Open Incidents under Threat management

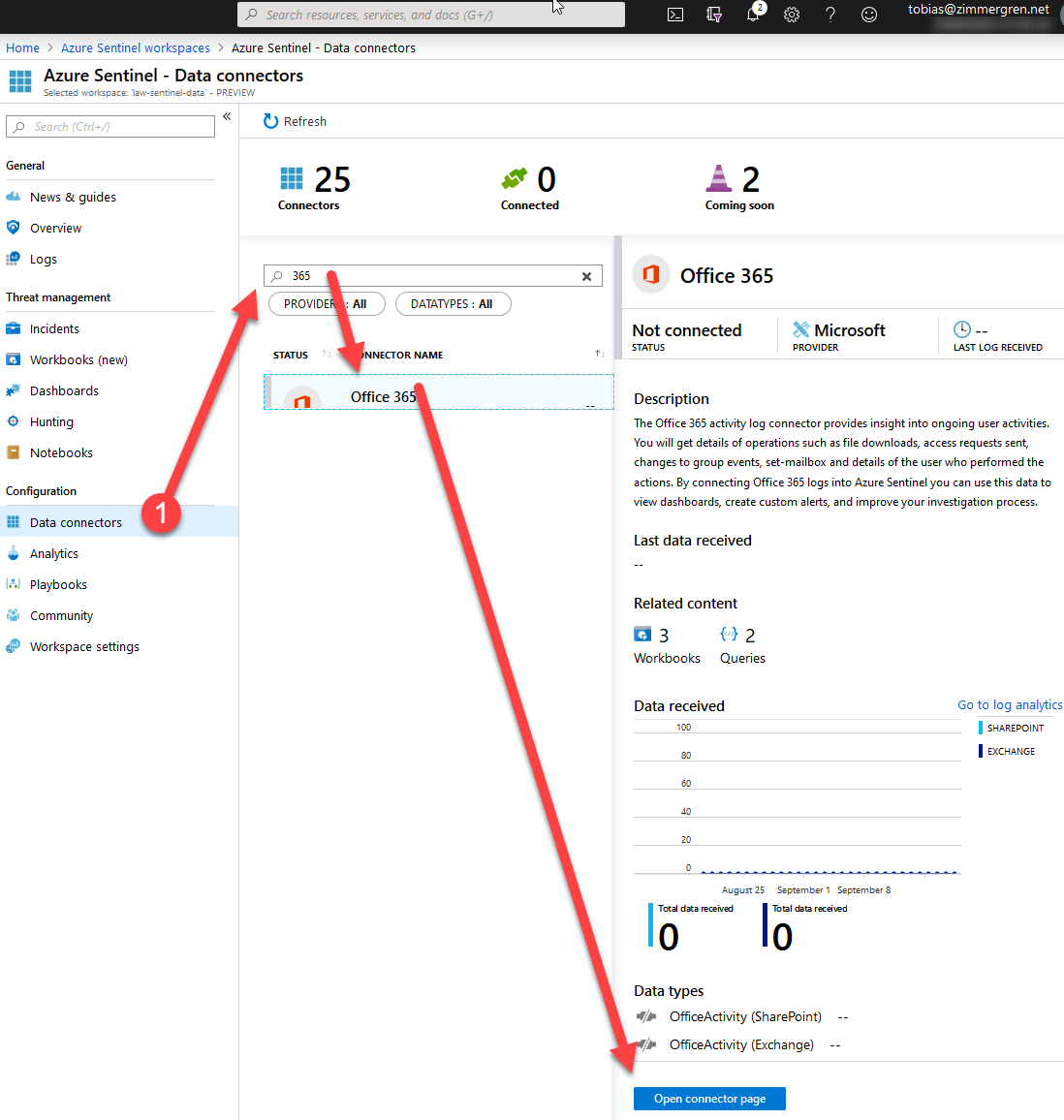[54, 329]
